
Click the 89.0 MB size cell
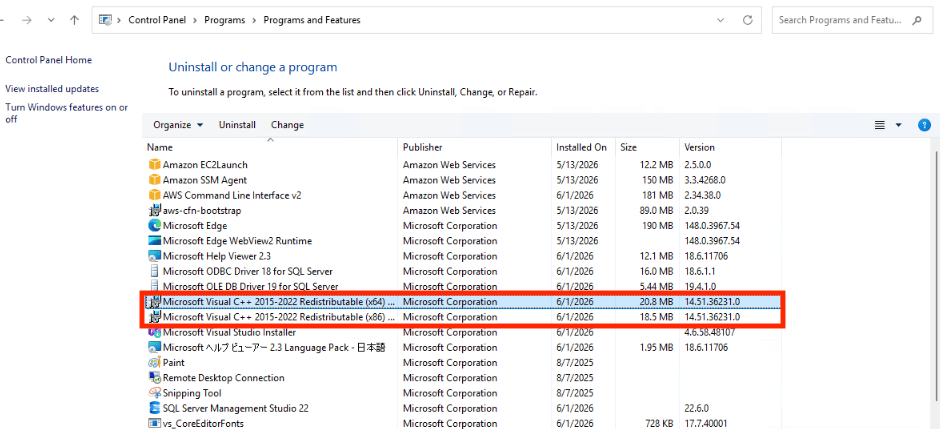(x=656, y=210)
